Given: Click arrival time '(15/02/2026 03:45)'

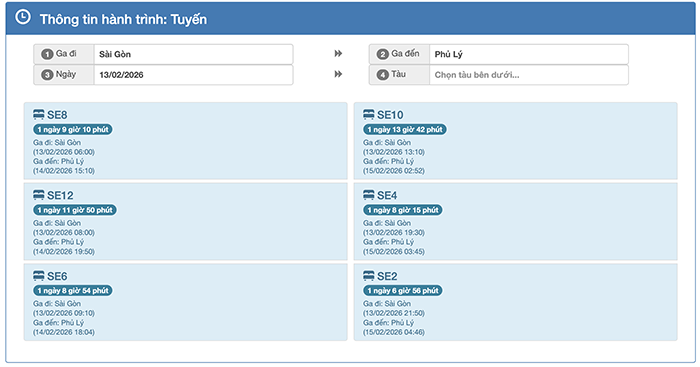Looking at the screenshot, I should pyautogui.click(x=394, y=251).
